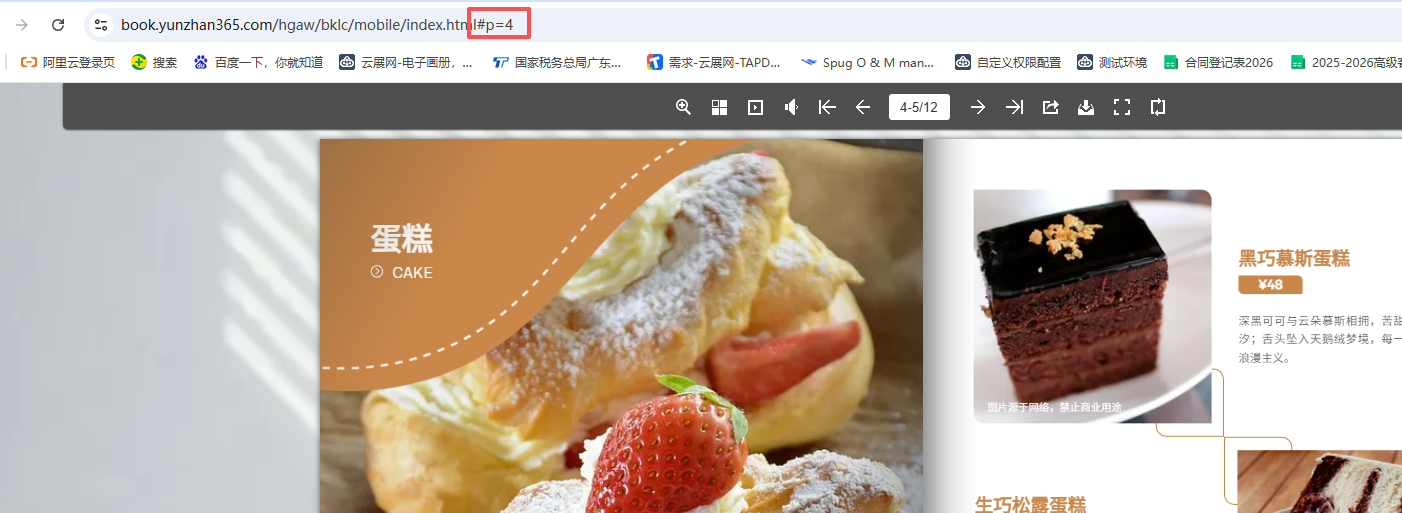Toggle the loop/rotate icon in toolbar
This screenshot has width=1402, height=513.
point(1158,107)
